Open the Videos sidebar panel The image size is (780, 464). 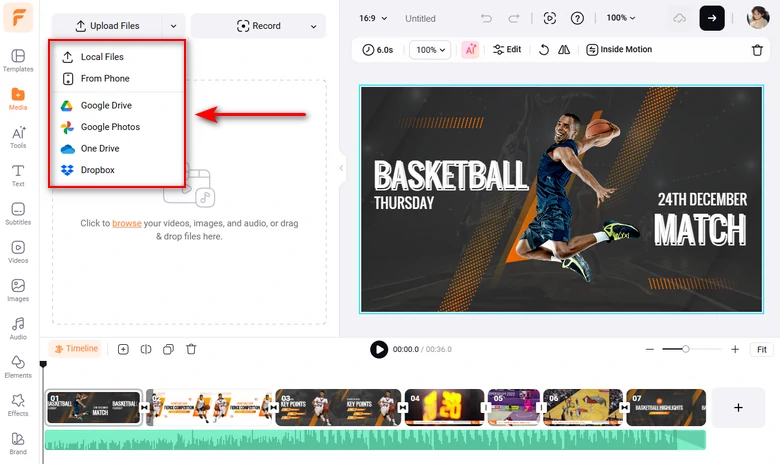pos(18,252)
